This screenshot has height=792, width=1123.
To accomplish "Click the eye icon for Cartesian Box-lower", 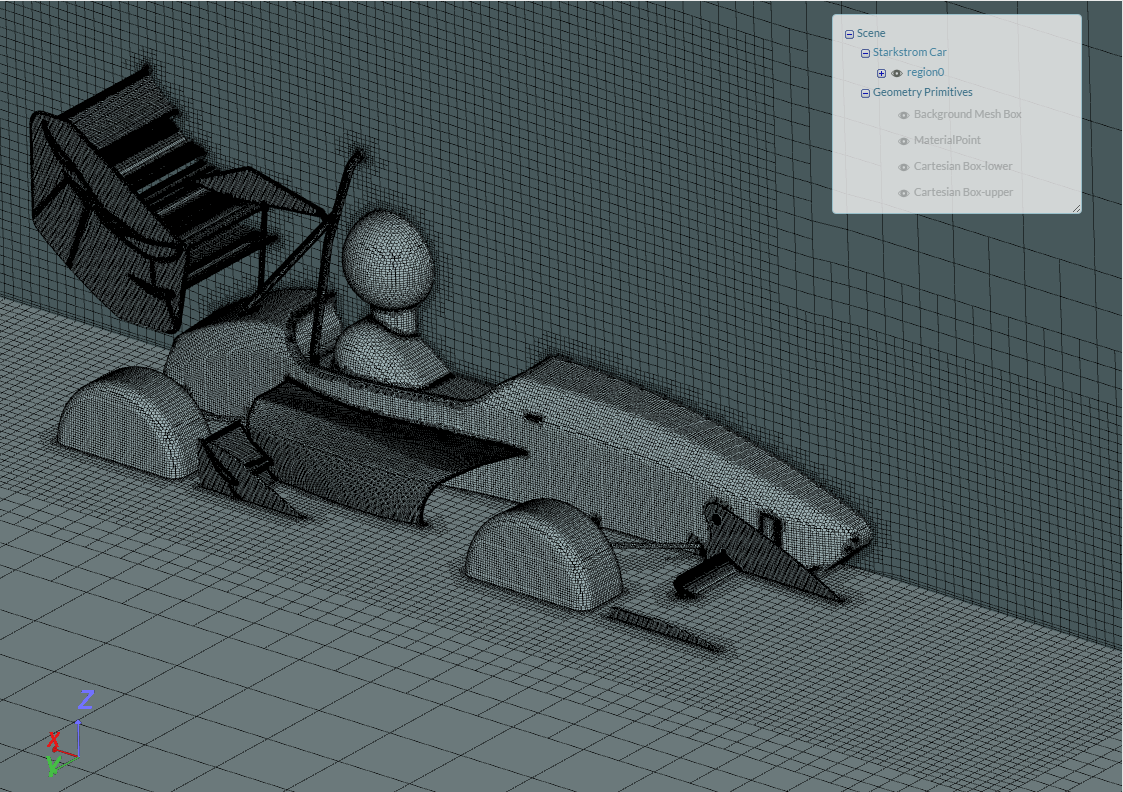I will 903,166.
